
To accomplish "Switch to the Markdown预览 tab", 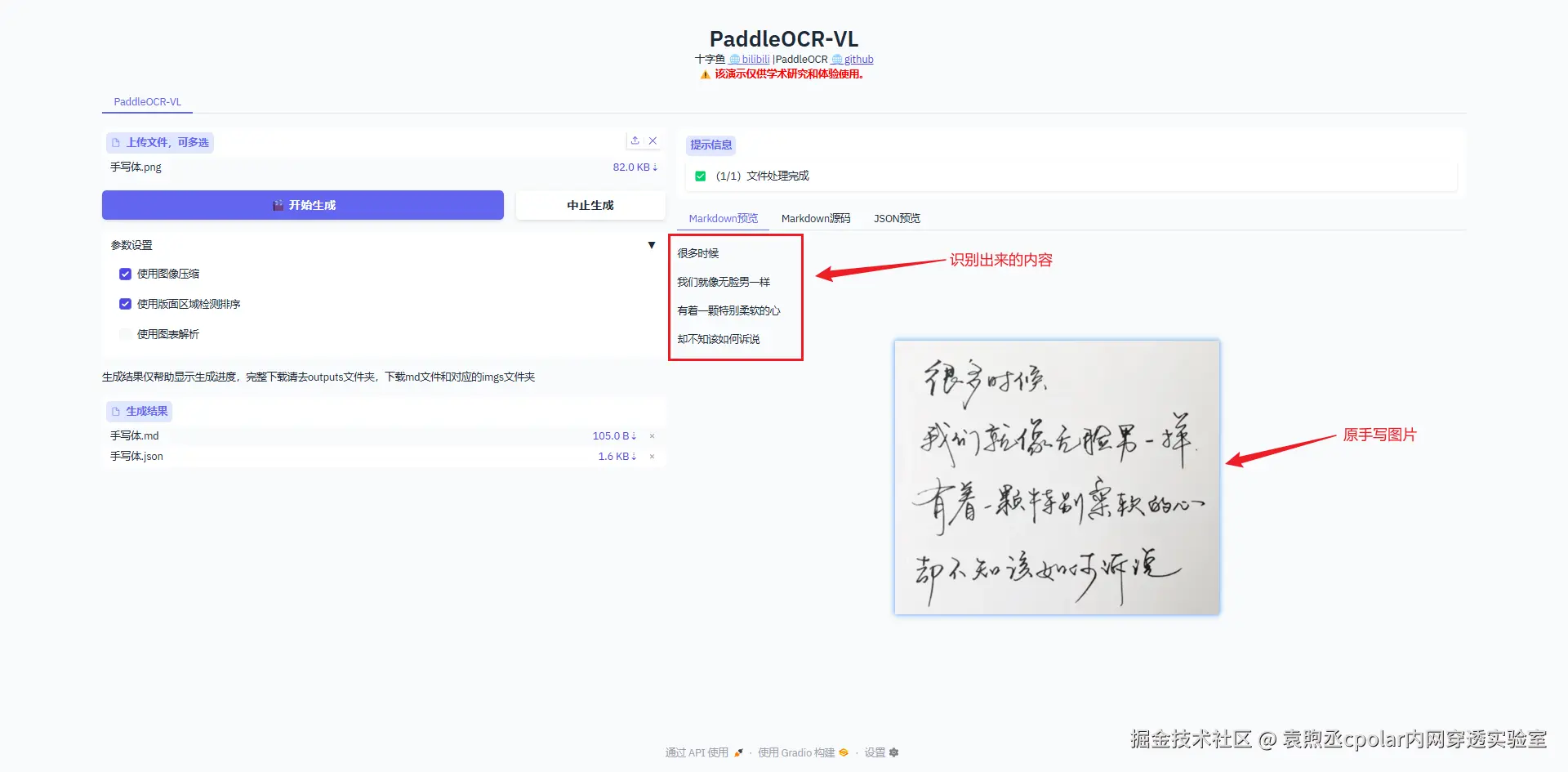I will [723, 218].
